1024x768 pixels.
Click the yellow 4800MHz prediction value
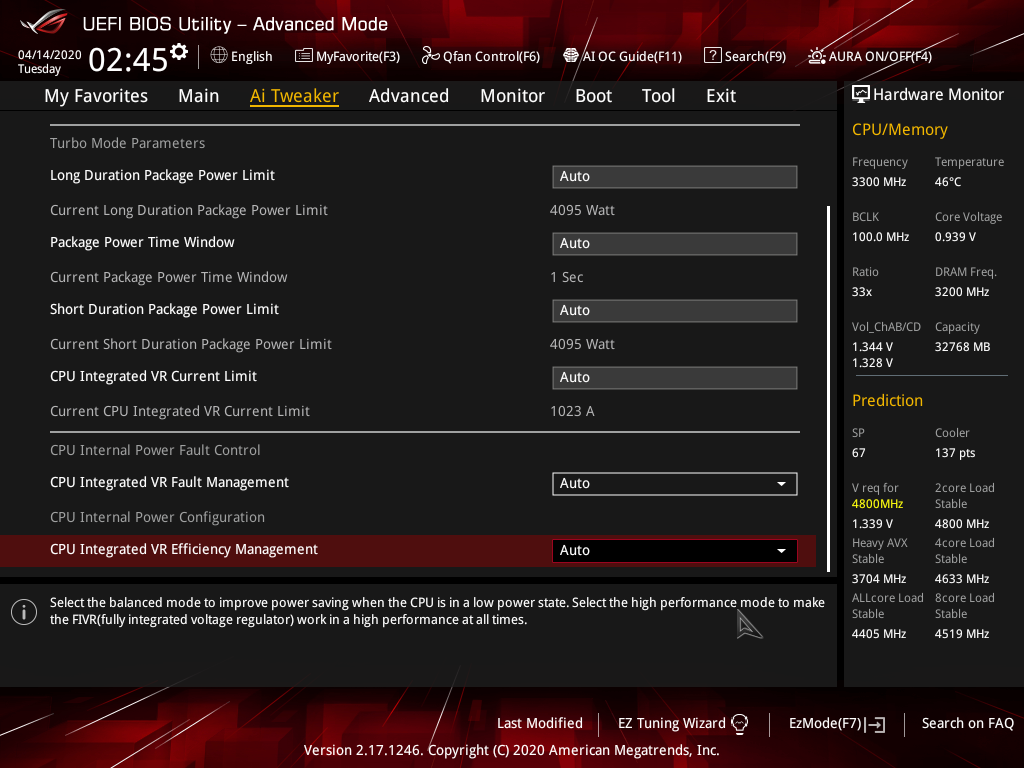pos(877,504)
